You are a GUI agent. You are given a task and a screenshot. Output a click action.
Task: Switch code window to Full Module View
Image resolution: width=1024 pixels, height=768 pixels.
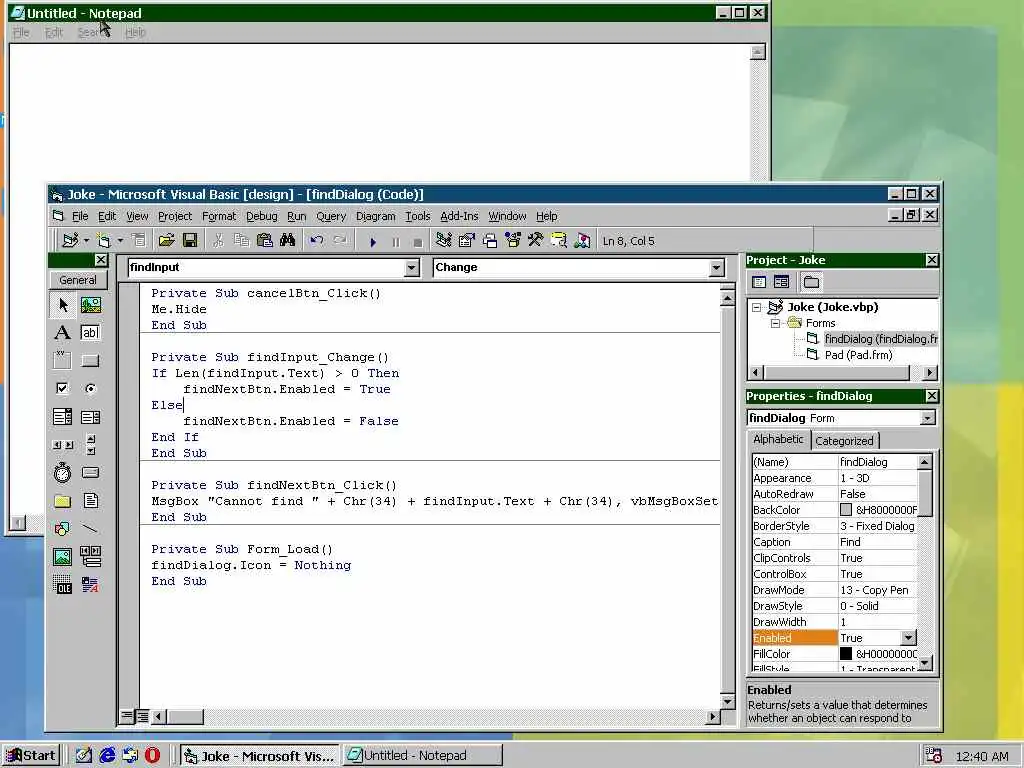point(142,716)
